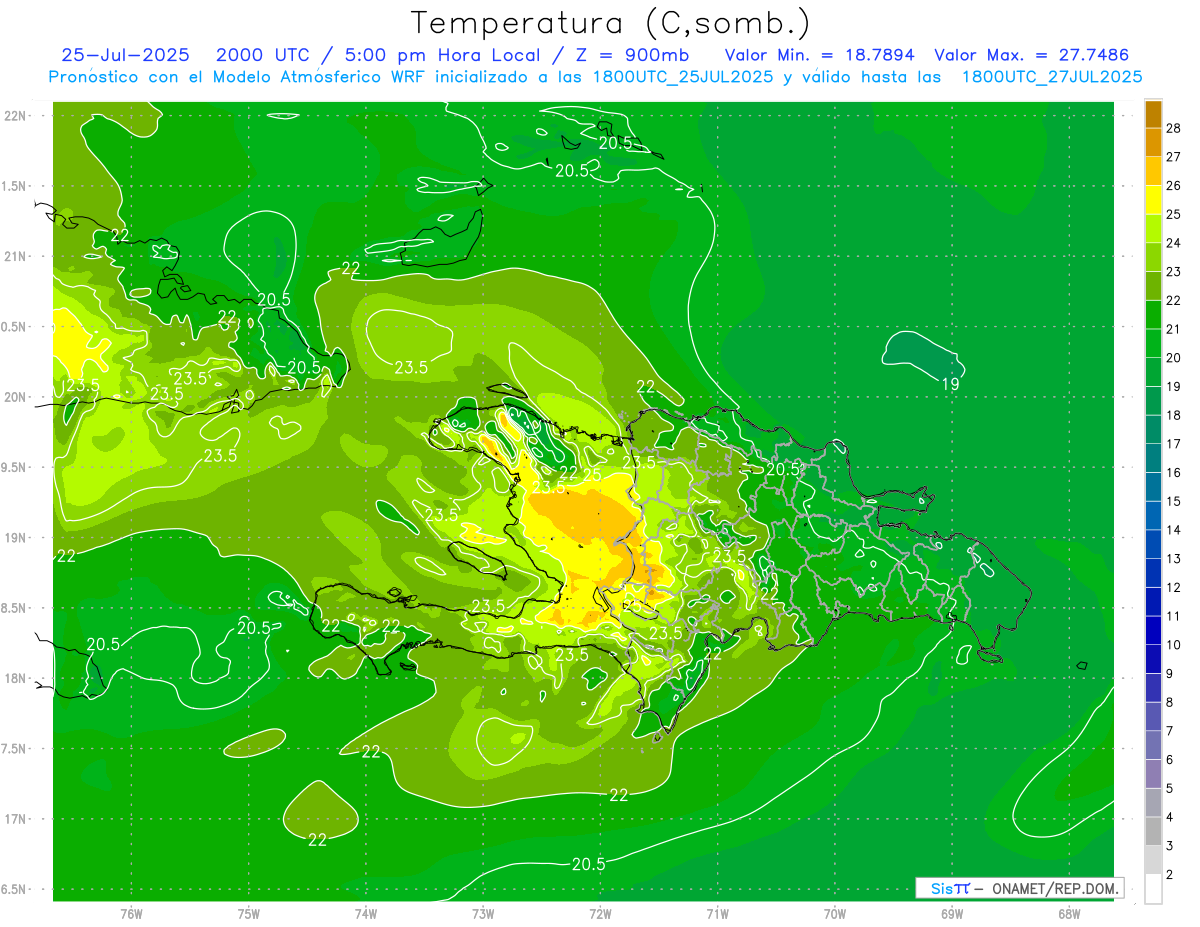Click the title "Temperatura (C,somb.)"
The height and width of the screenshot is (927, 1200).
tap(610, 24)
